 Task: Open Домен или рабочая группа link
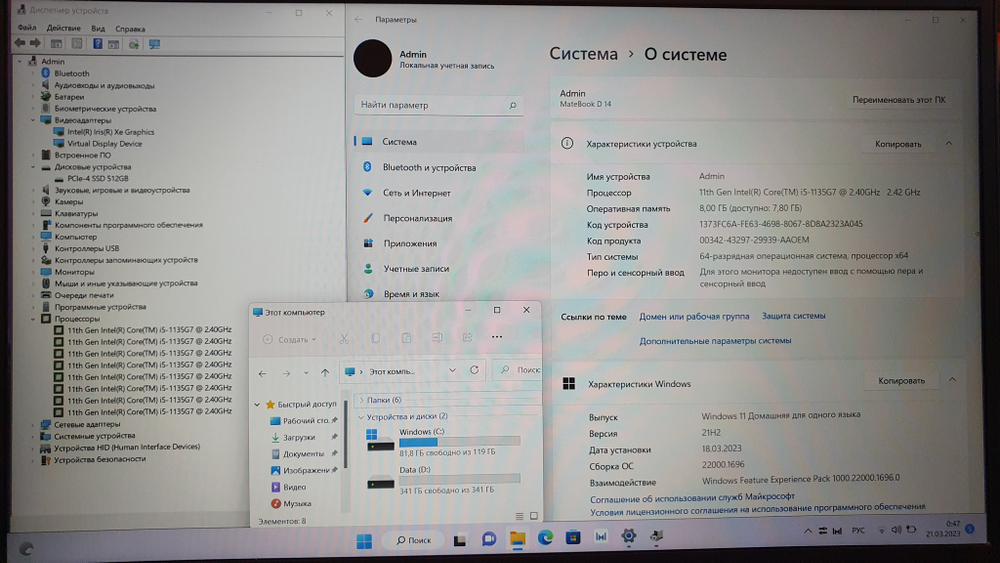pos(694,316)
